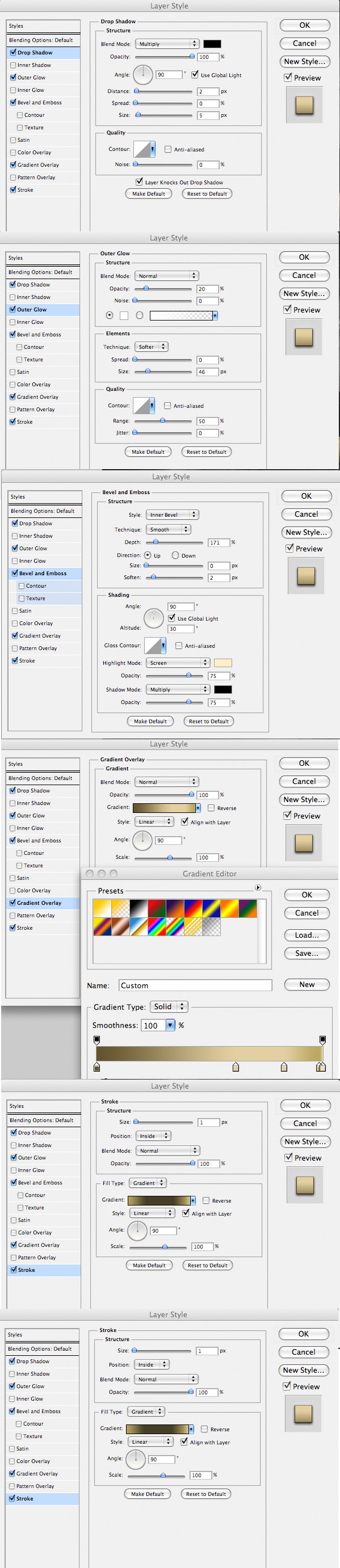Choose the Blue, Red, Yellow gradient preset

[193, 908]
